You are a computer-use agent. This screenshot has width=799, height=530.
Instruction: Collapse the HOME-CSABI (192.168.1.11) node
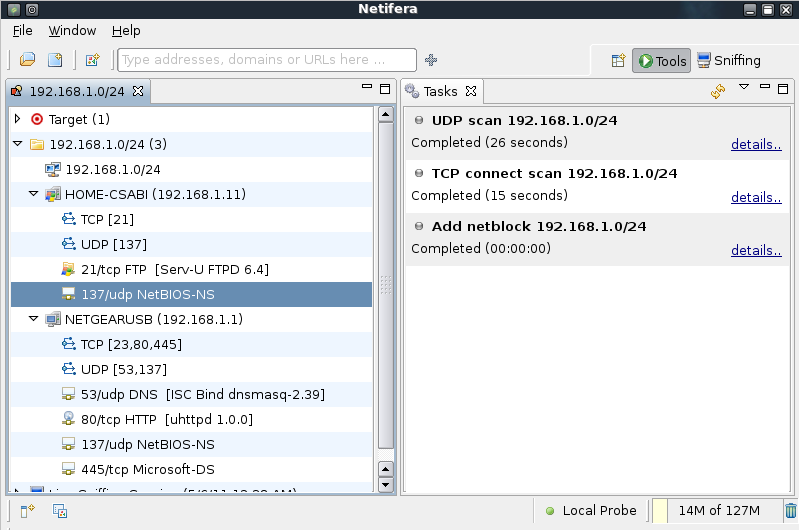pos(34,194)
